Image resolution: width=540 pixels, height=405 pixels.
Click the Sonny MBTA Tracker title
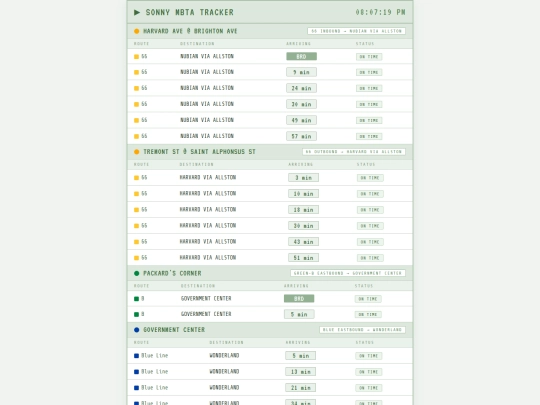point(189,12)
